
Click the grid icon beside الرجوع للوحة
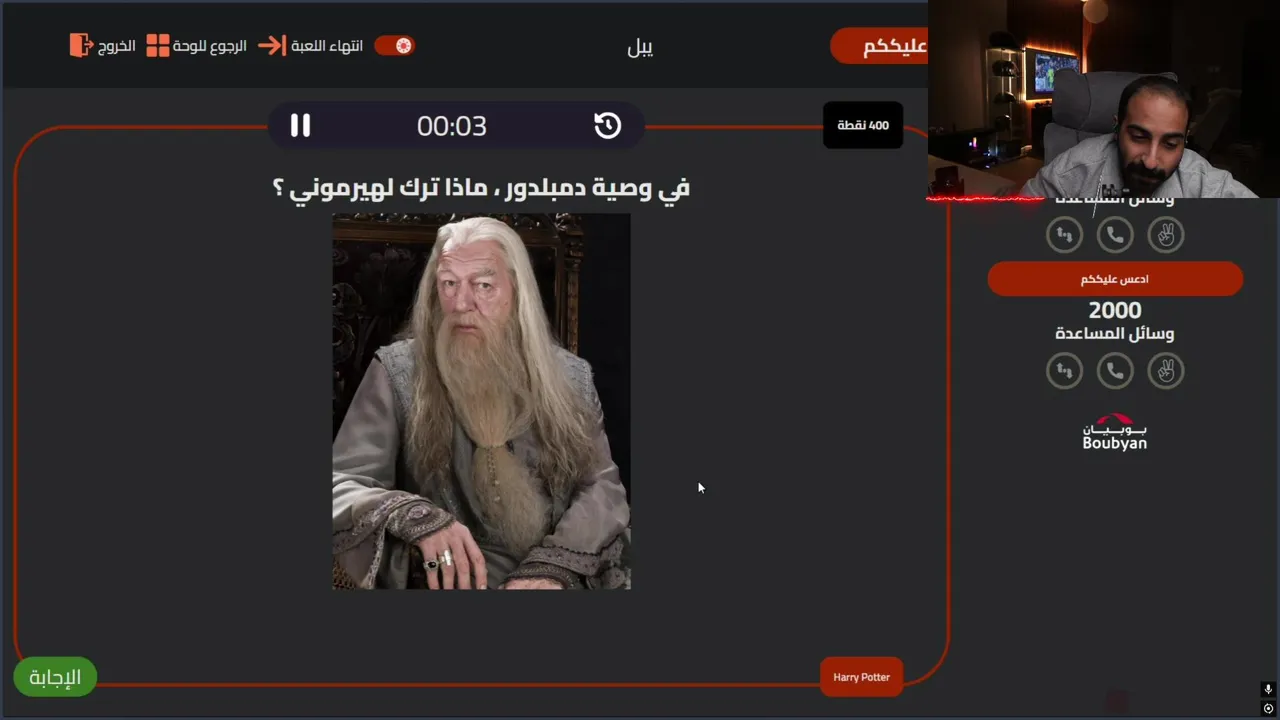click(x=158, y=45)
